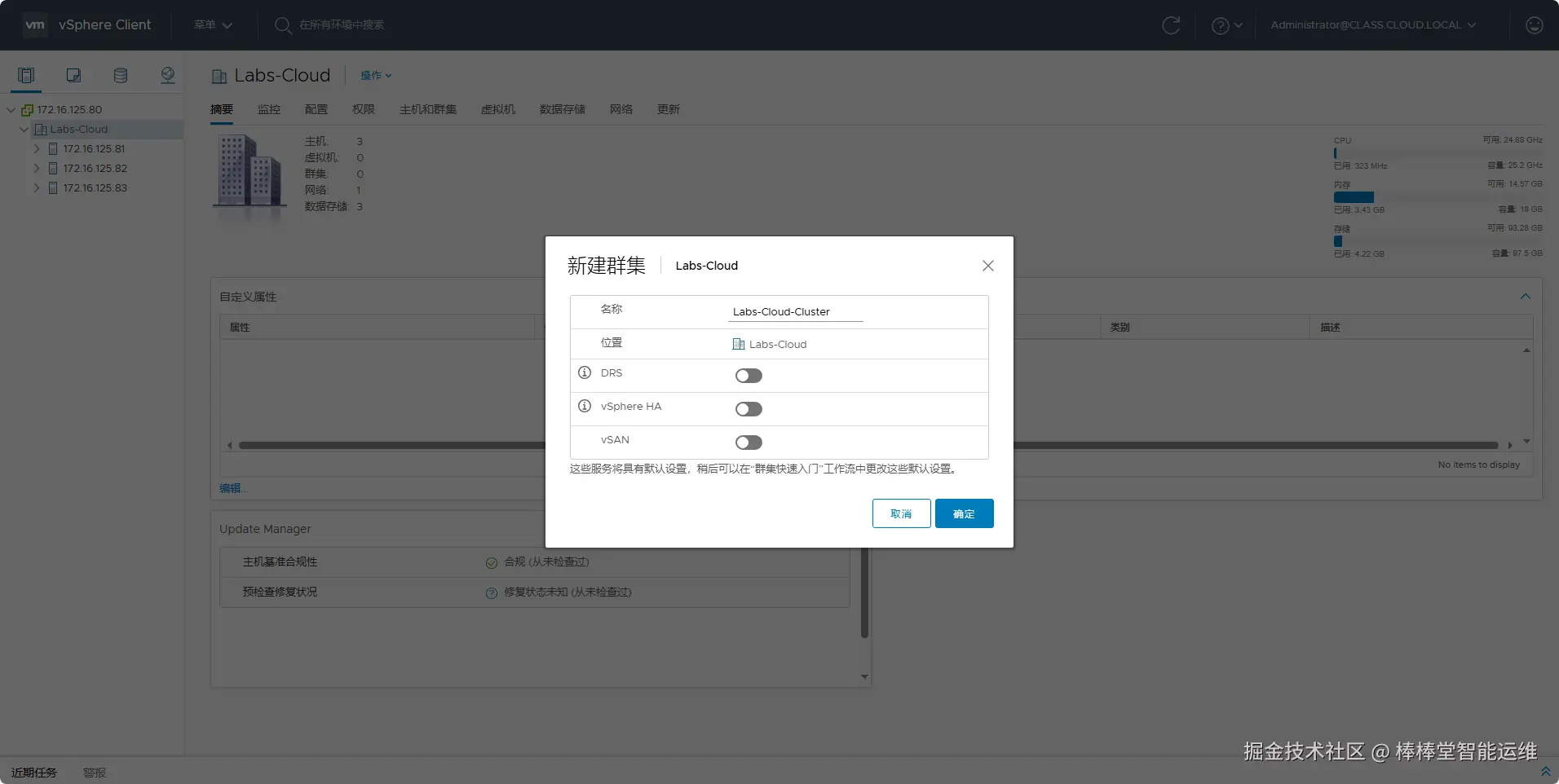Open the VMs and Templates view icon

[73, 76]
